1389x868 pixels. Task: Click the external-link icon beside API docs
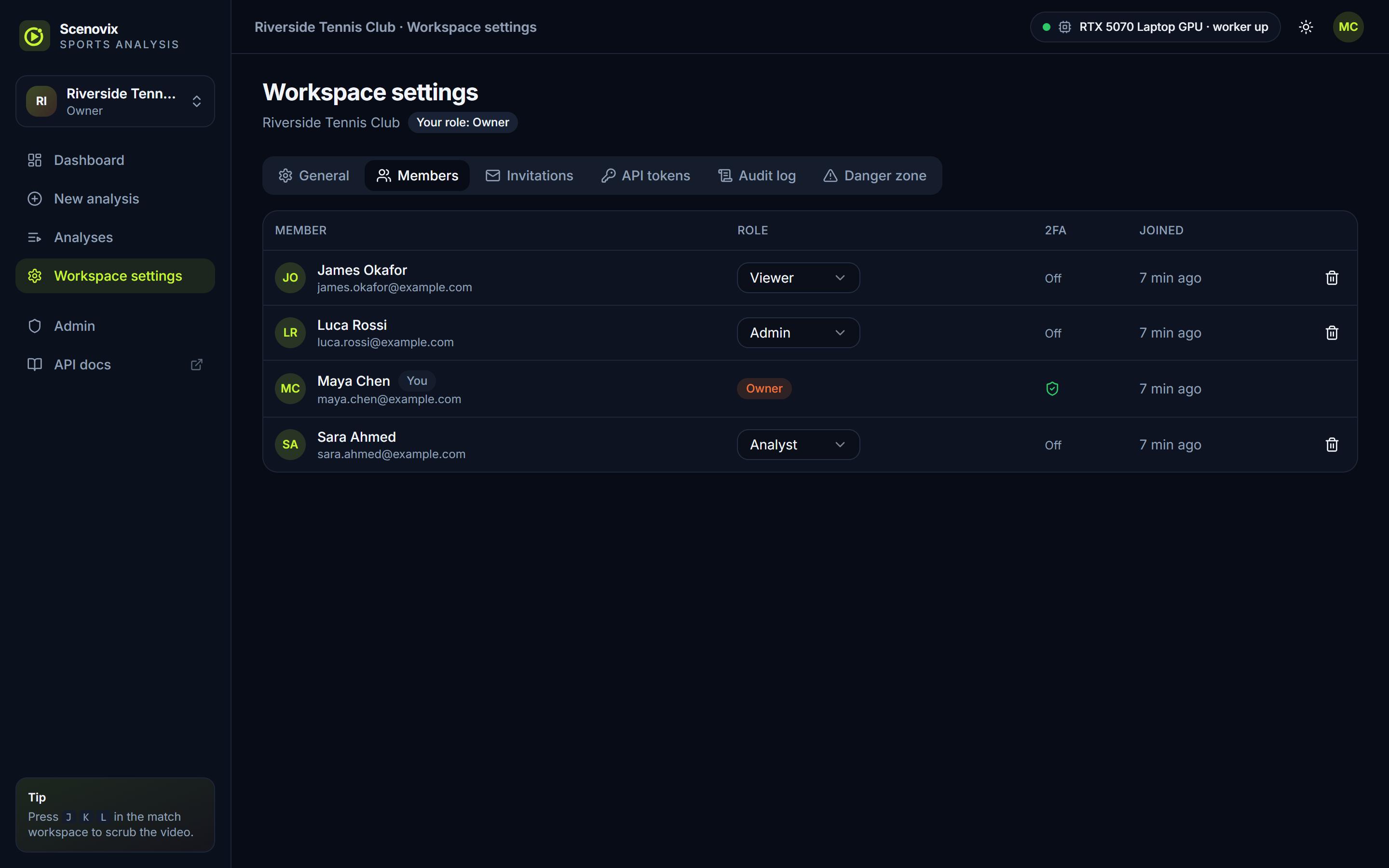point(196,365)
